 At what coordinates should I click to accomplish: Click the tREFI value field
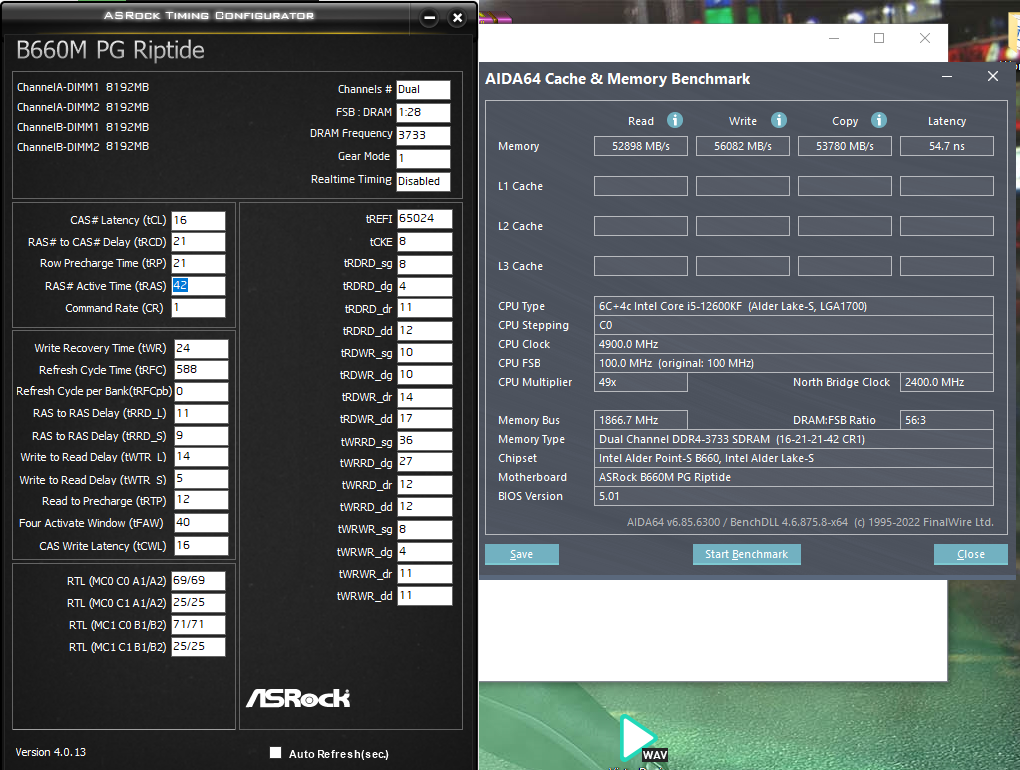pyautogui.click(x=425, y=219)
